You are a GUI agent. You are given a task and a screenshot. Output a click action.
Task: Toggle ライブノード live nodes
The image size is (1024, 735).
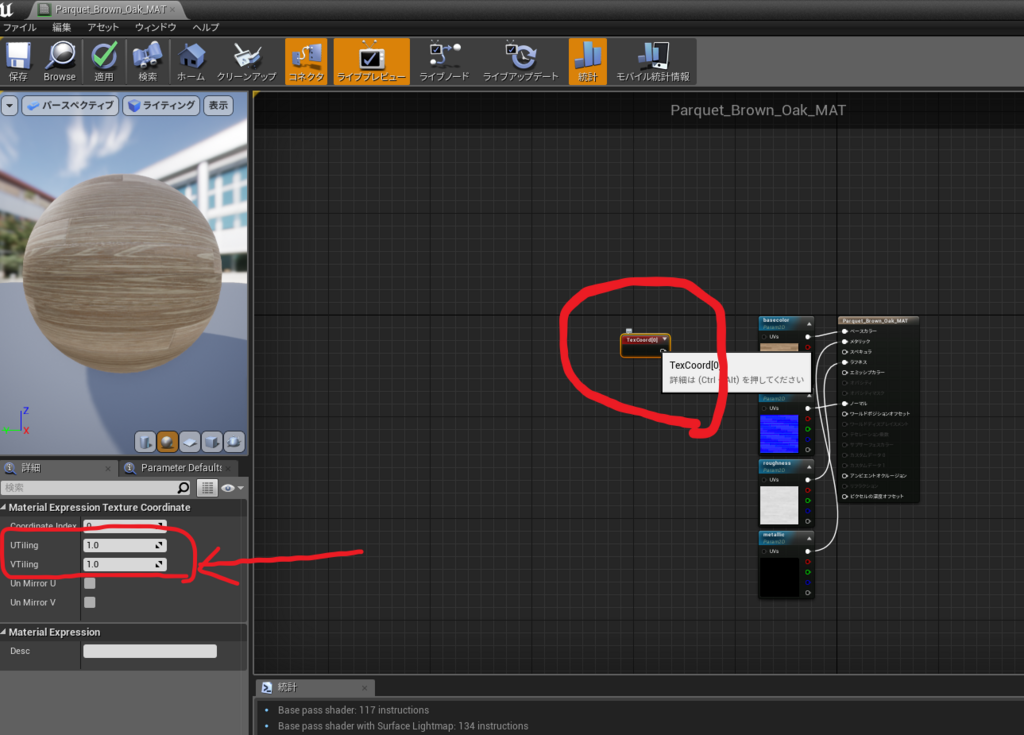pos(444,61)
